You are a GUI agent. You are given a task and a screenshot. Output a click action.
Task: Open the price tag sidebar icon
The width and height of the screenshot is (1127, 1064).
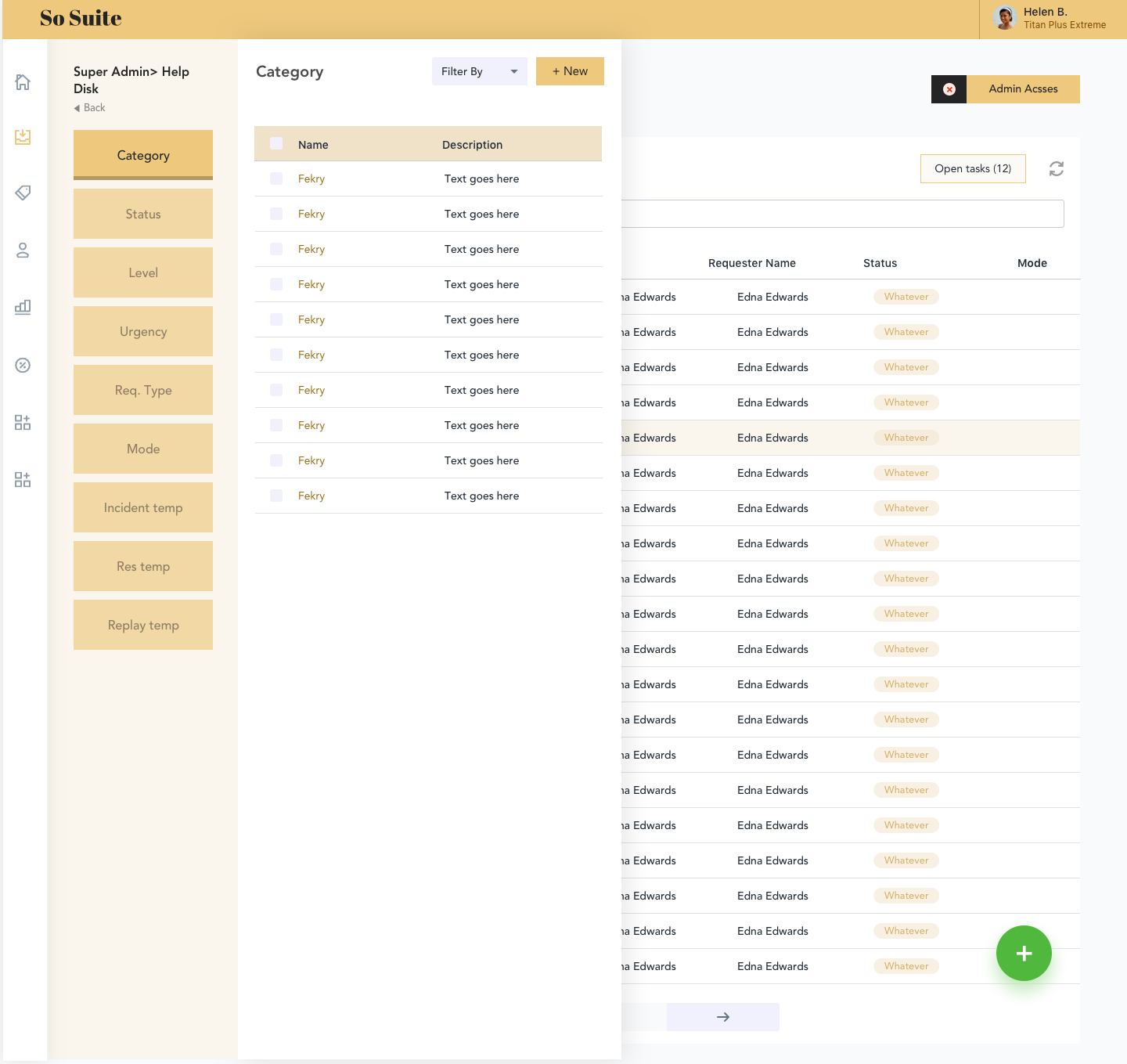click(x=23, y=193)
